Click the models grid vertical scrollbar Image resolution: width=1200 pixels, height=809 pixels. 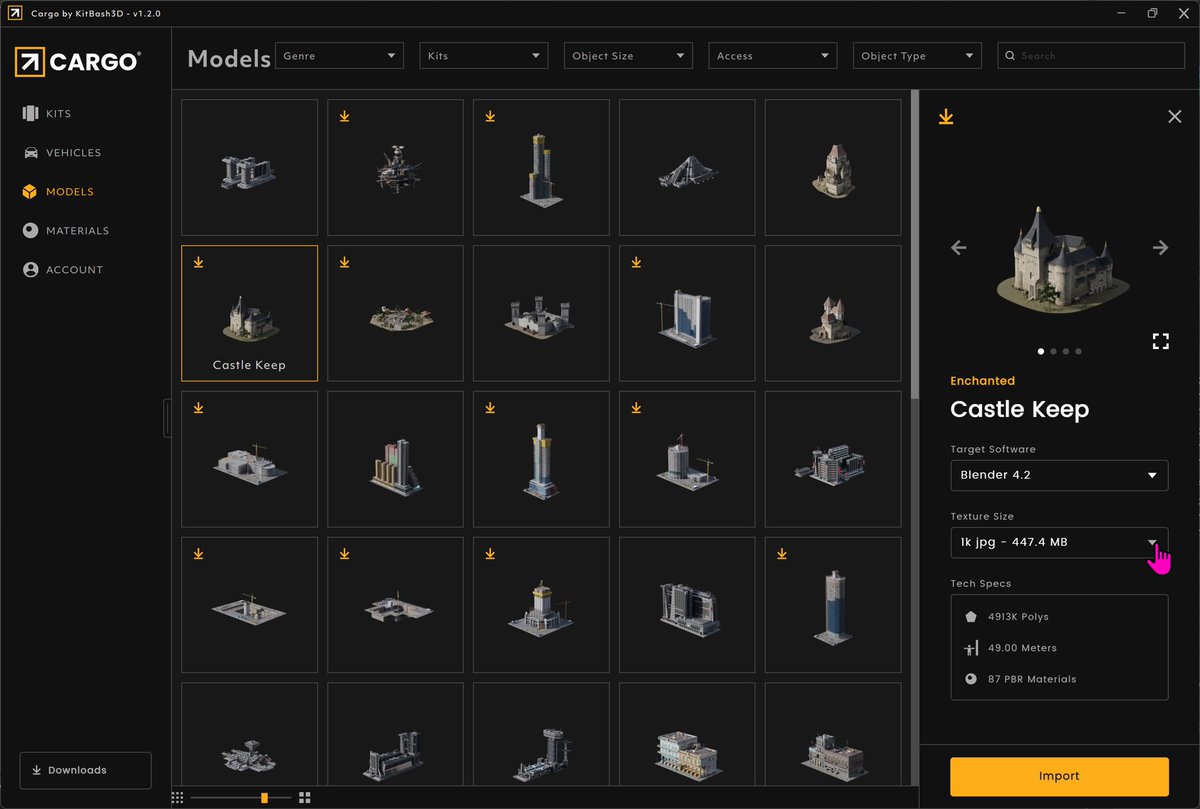[x=914, y=245]
